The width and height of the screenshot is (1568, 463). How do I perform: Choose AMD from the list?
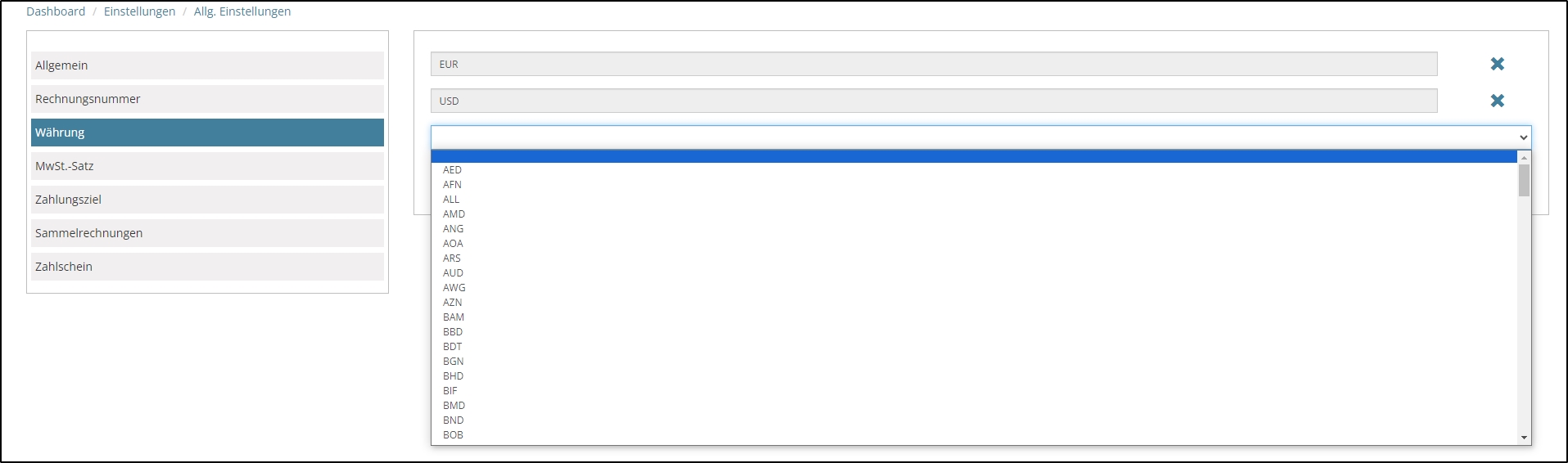point(454,214)
